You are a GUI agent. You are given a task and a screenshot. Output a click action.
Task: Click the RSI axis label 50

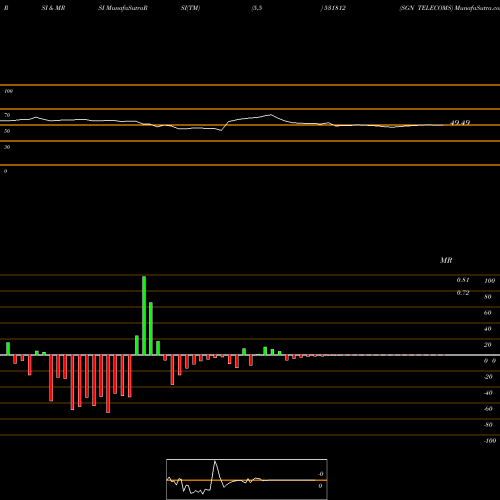pyautogui.click(x=7, y=131)
